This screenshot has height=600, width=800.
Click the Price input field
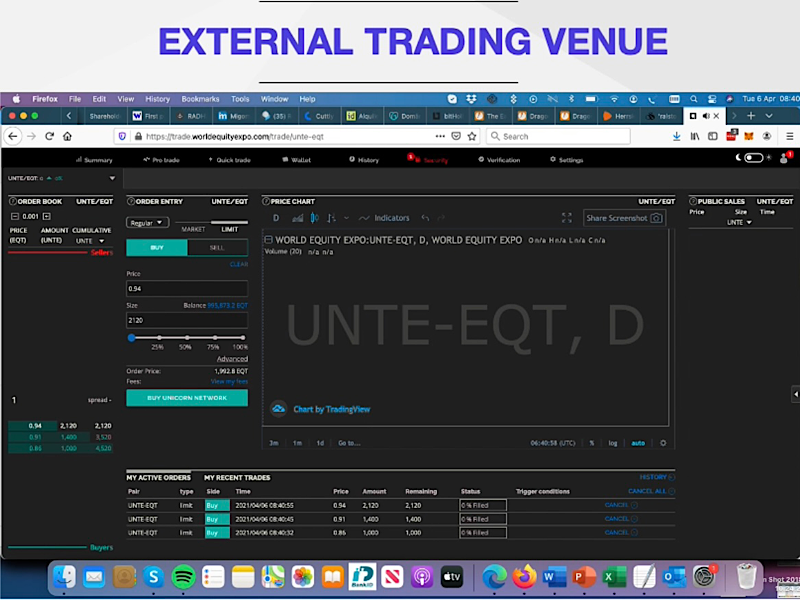pos(187,289)
